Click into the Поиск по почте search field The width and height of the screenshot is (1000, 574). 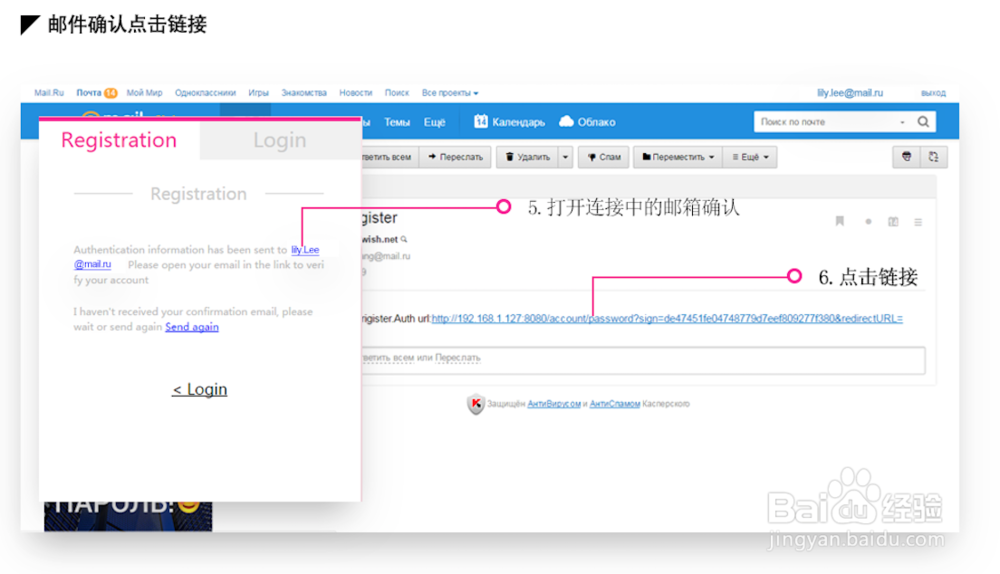pos(826,122)
